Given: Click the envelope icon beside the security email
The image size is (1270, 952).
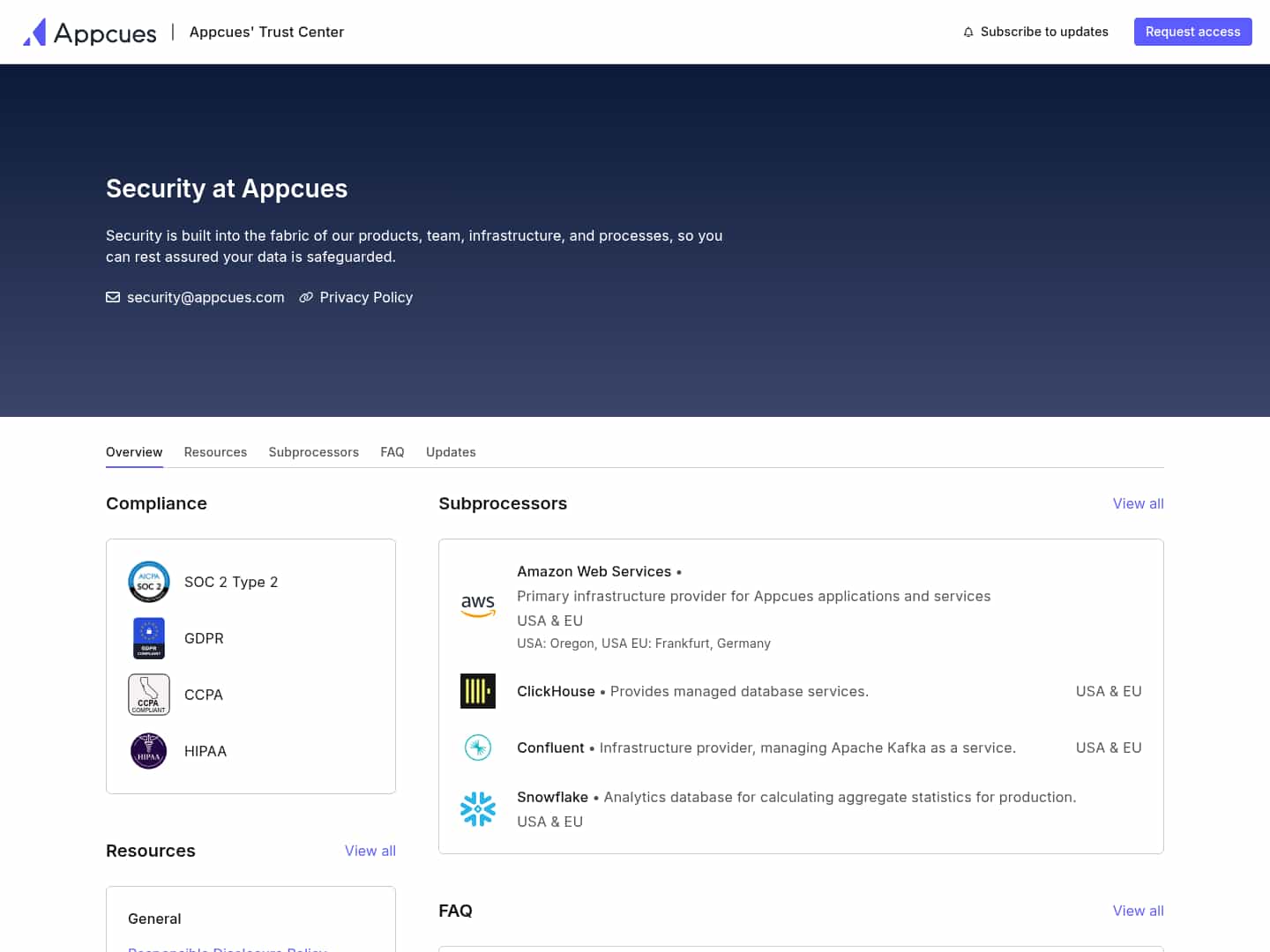Looking at the screenshot, I should 113,297.
